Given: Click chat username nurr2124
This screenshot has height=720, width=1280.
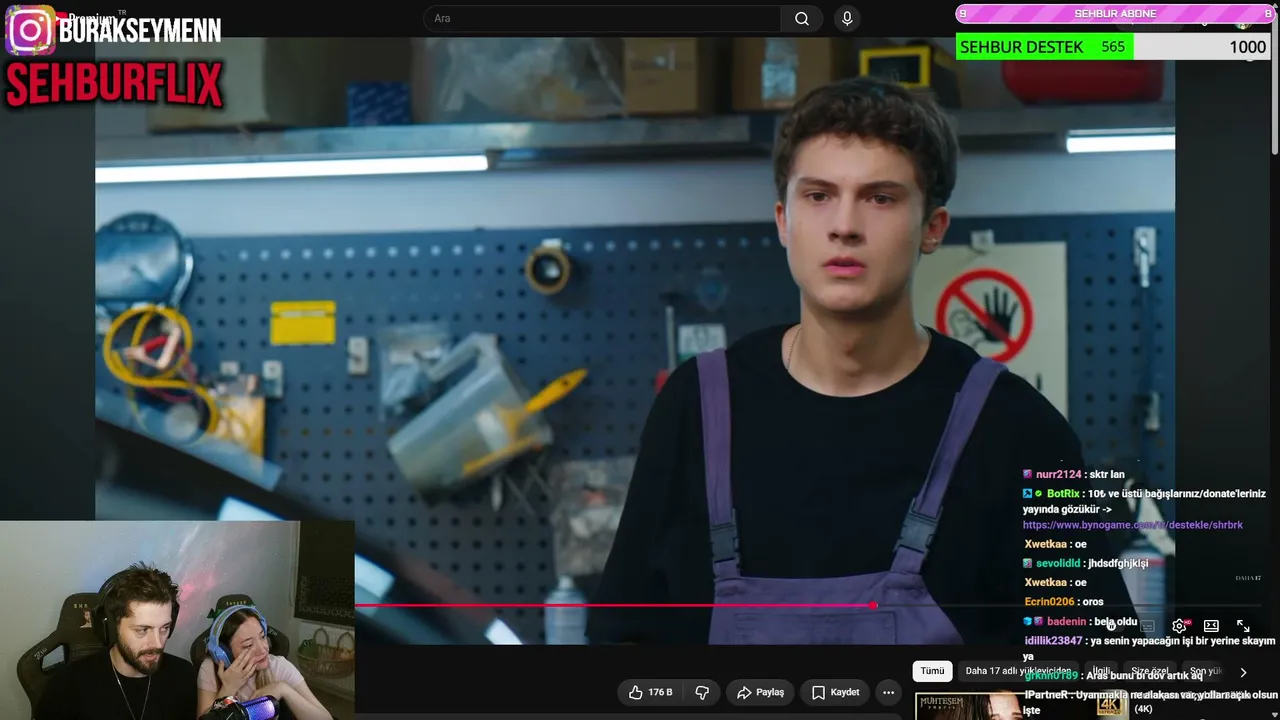Looking at the screenshot, I should click(1059, 474).
